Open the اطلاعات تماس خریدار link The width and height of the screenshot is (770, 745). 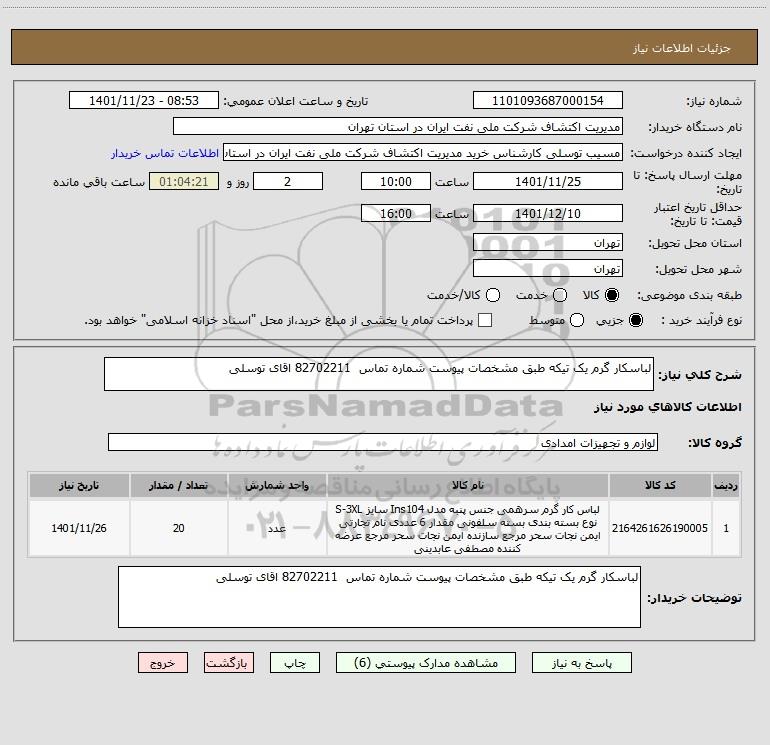pyautogui.click(x=165, y=153)
